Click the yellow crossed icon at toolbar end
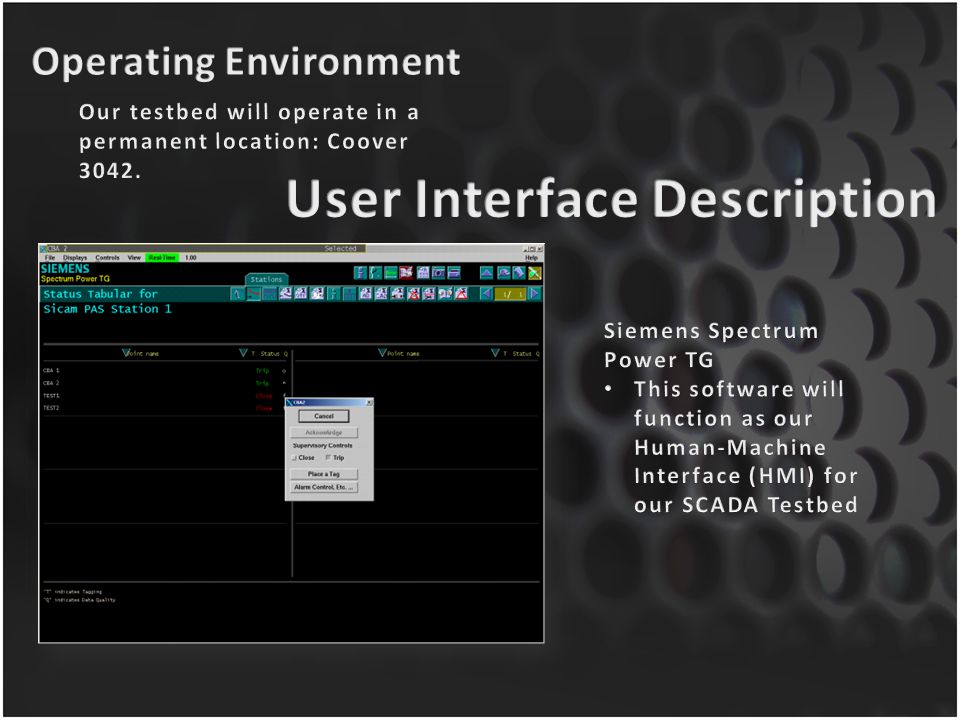 [x=534, y=272]
